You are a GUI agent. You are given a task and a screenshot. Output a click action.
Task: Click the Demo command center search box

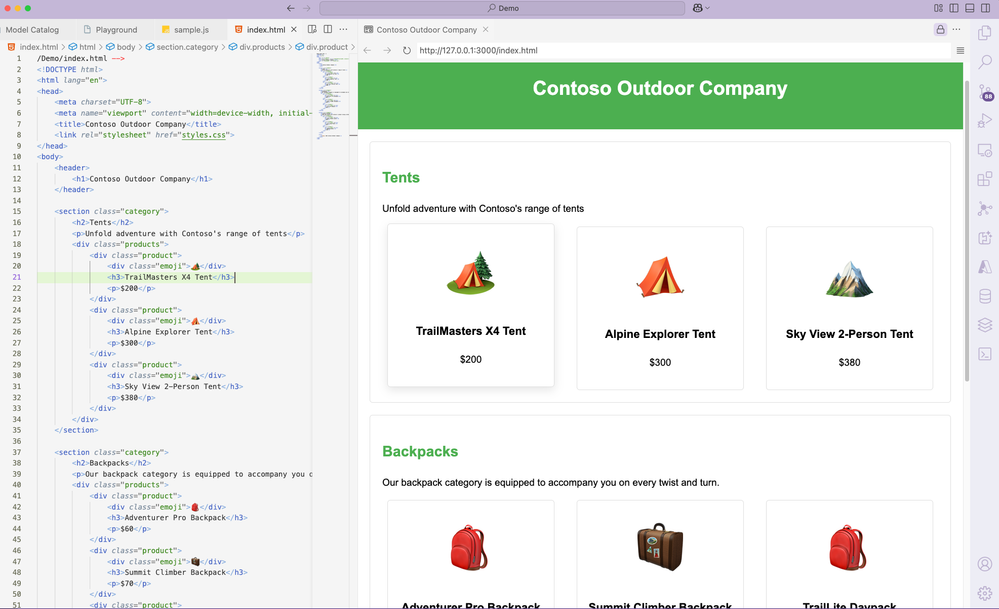click(502, 8)
